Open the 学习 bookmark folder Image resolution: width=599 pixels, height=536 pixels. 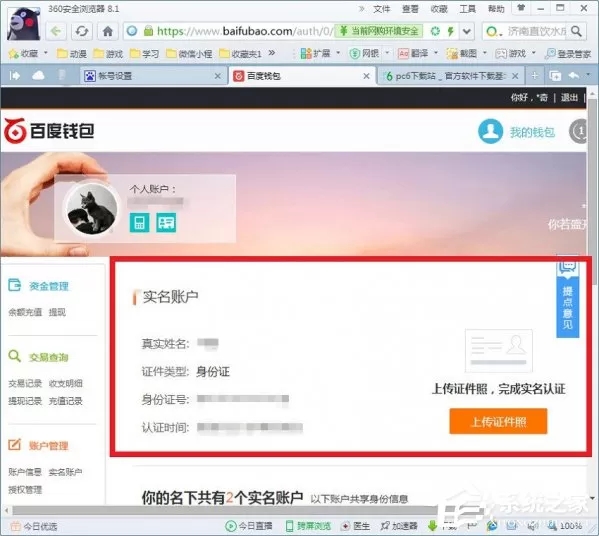(144, 54)
